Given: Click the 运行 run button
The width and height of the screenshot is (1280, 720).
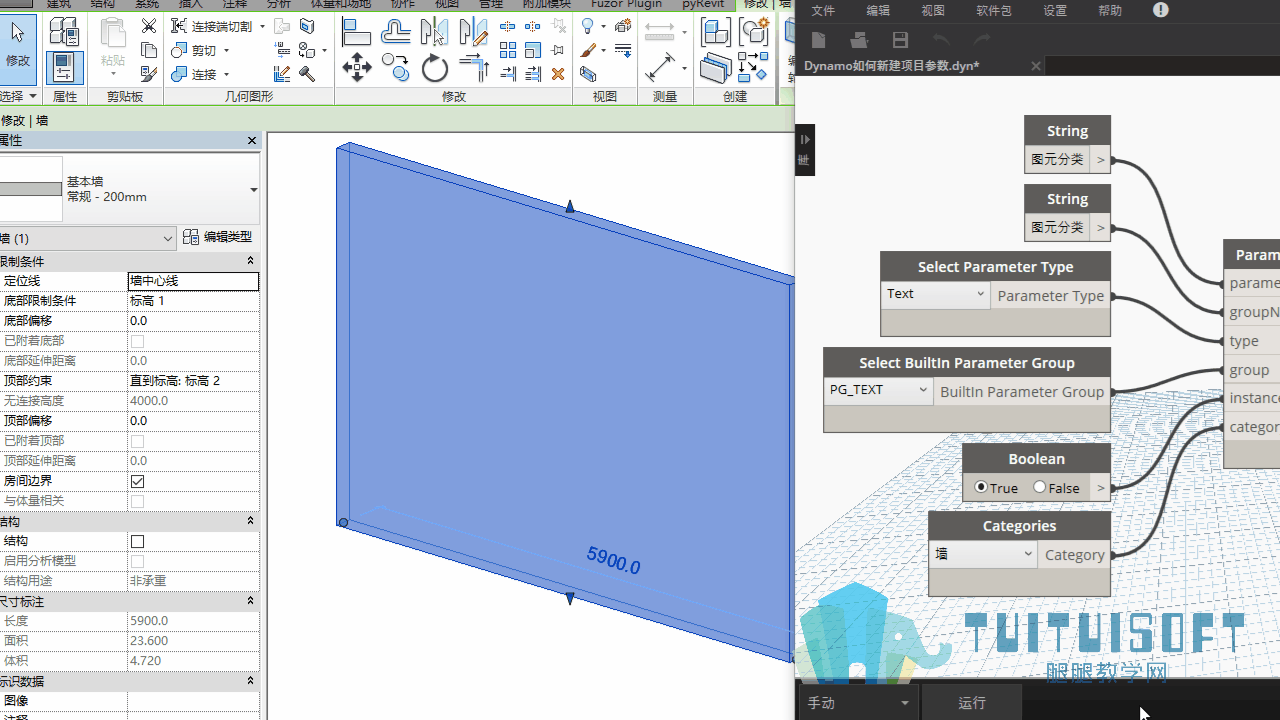Looking at the screenshot, I should (x=972, y=703).
